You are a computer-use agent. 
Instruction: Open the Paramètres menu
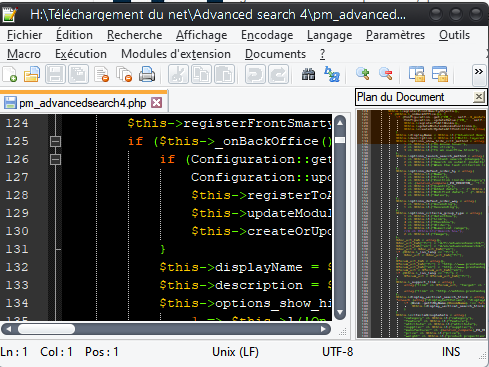point(395,35)
